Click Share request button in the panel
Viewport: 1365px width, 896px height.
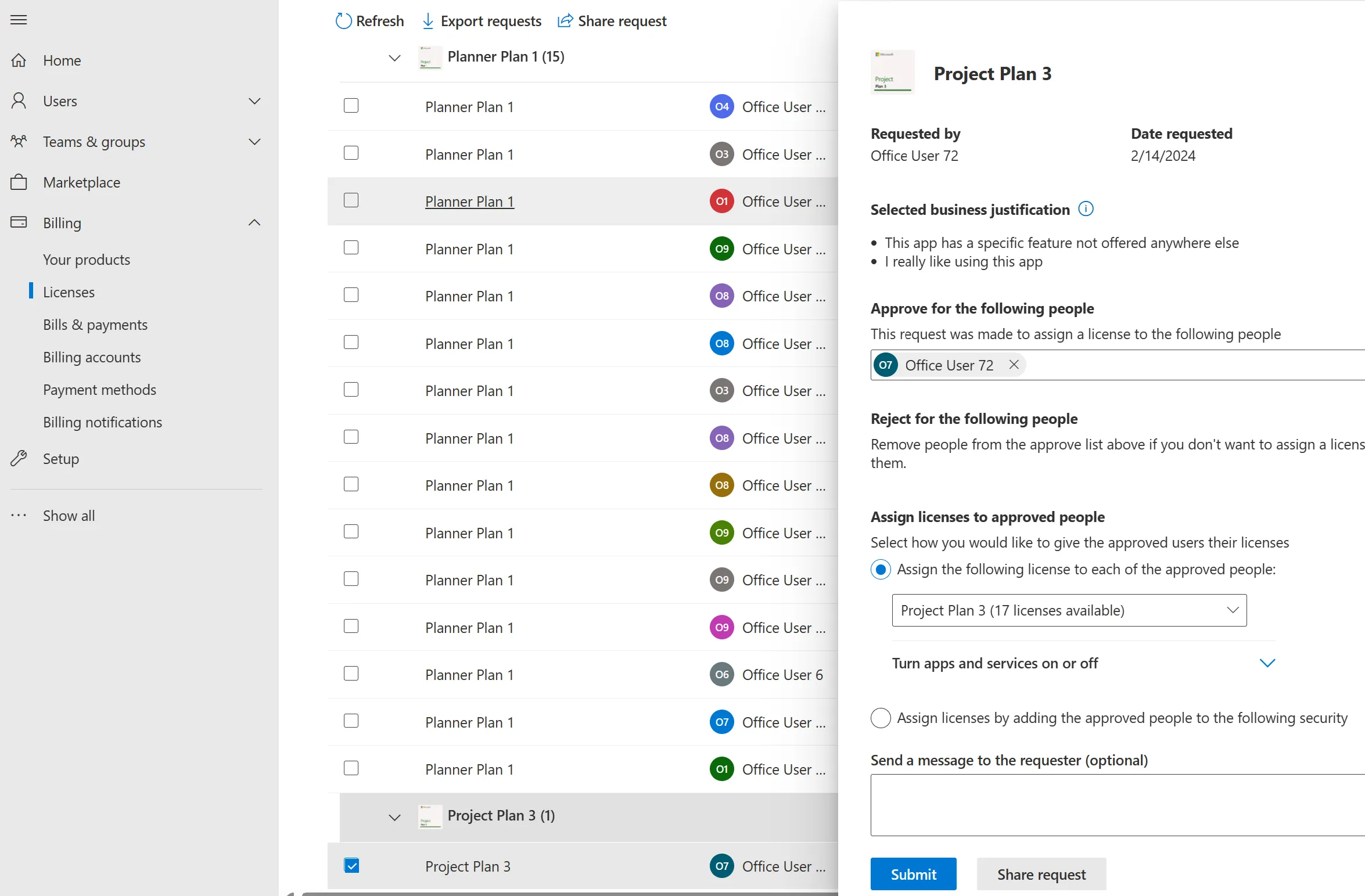pyautogui.click(x=1041, y=874)
